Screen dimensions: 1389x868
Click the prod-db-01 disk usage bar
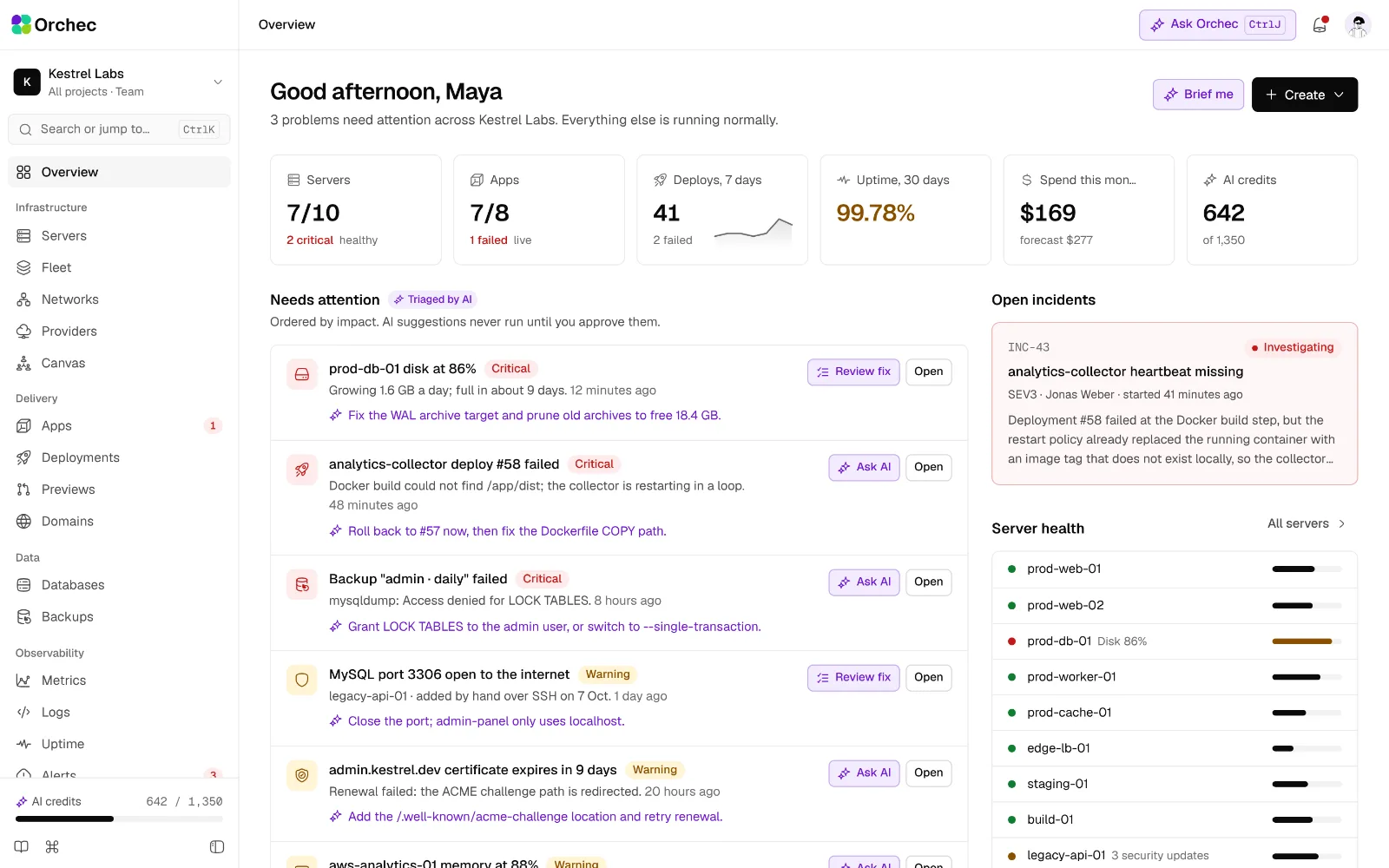pos(1307,641)
